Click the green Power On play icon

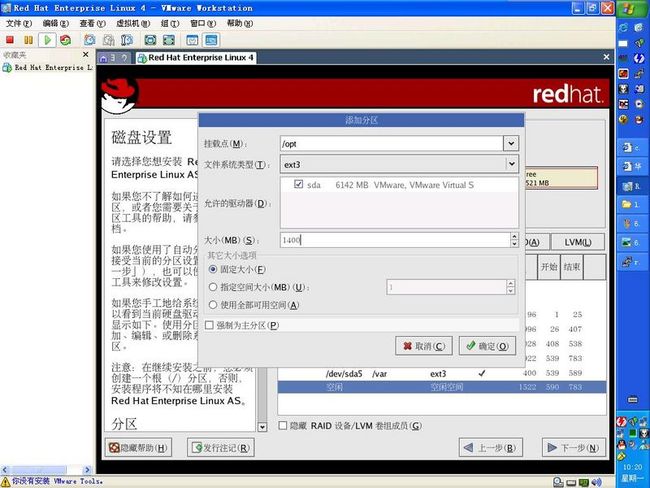pyautogui.click(x=47, y=40)
